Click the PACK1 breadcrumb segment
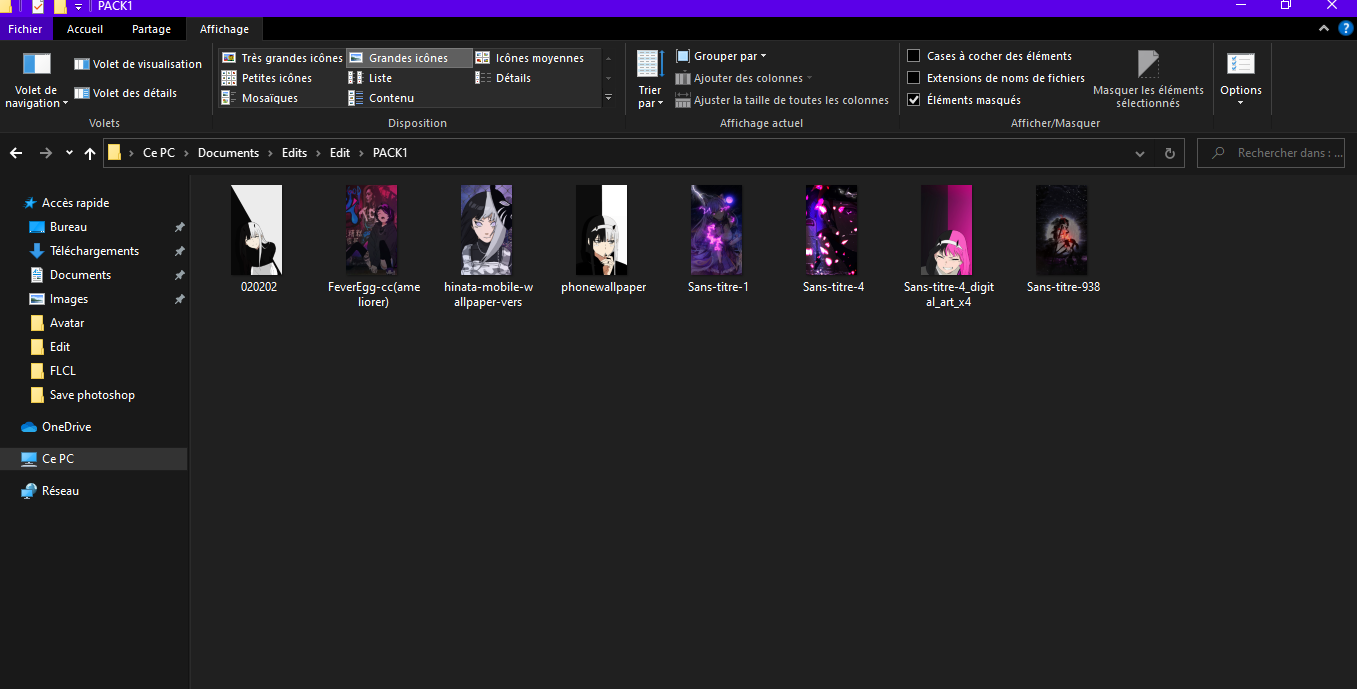1357x689 pixels. 390,153
